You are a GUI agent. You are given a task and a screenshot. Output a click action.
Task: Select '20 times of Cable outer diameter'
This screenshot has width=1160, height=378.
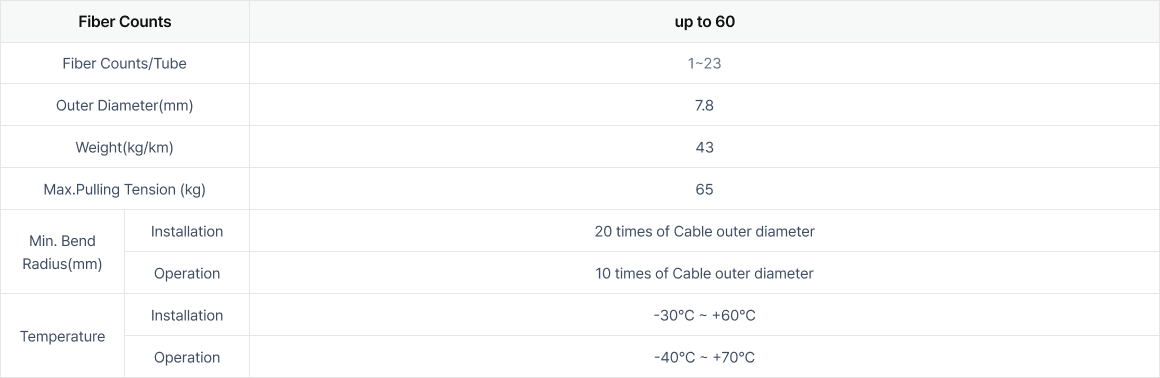[704, 232]
